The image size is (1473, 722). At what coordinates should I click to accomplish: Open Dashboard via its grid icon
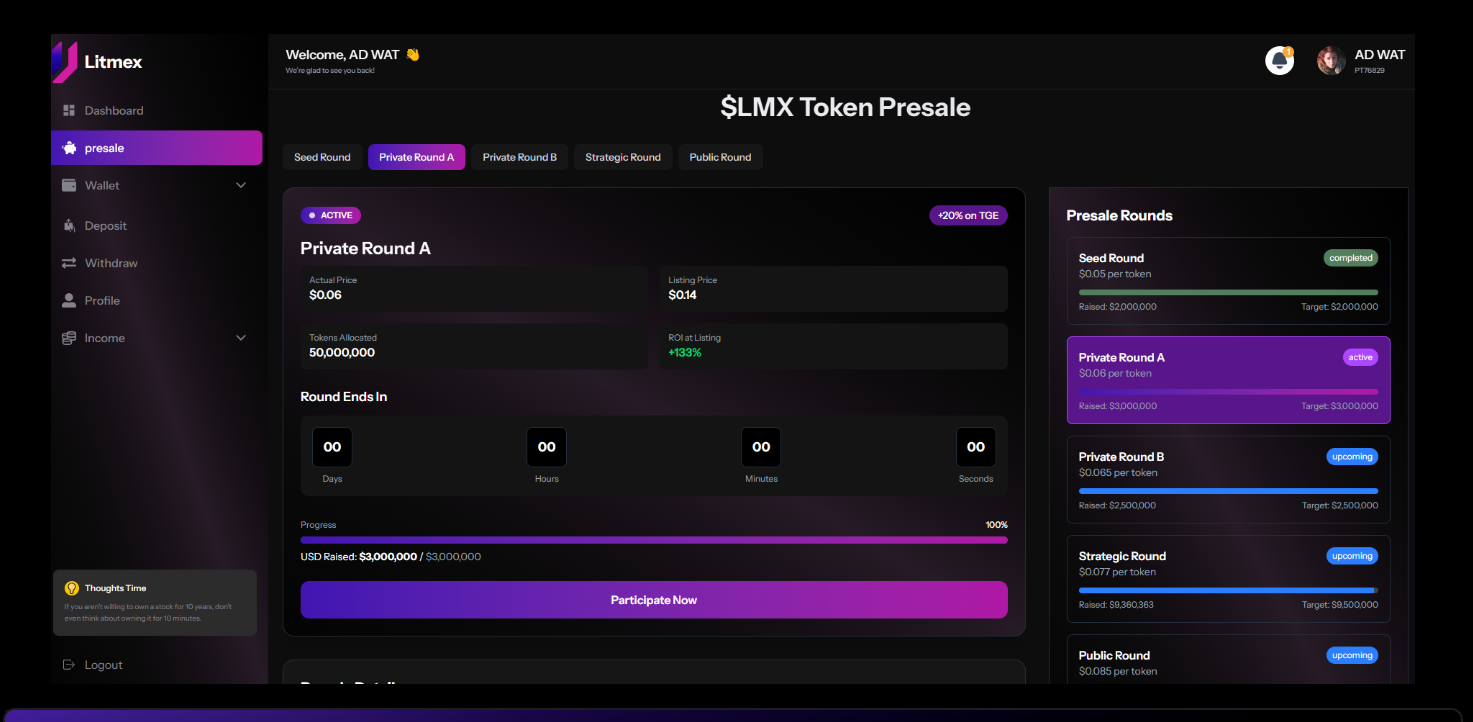pyautogui.click(x=69, y=110)
